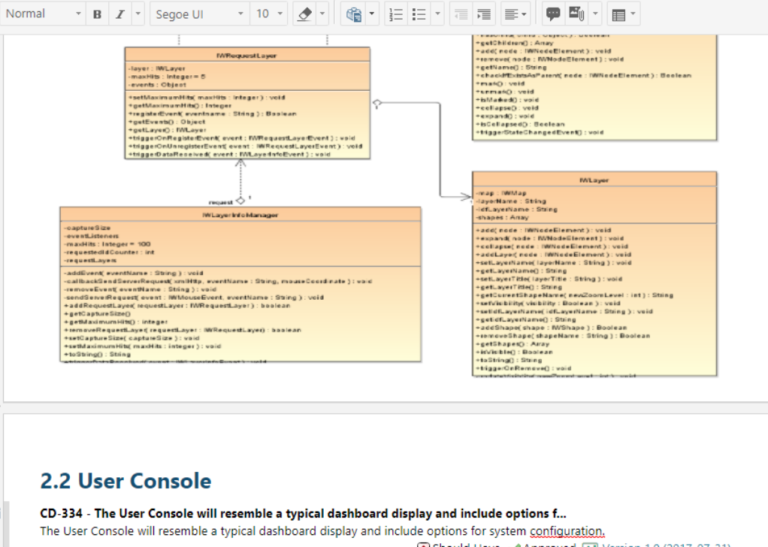
Task: Click the add comment speech bubble icon
Action: 552,14
